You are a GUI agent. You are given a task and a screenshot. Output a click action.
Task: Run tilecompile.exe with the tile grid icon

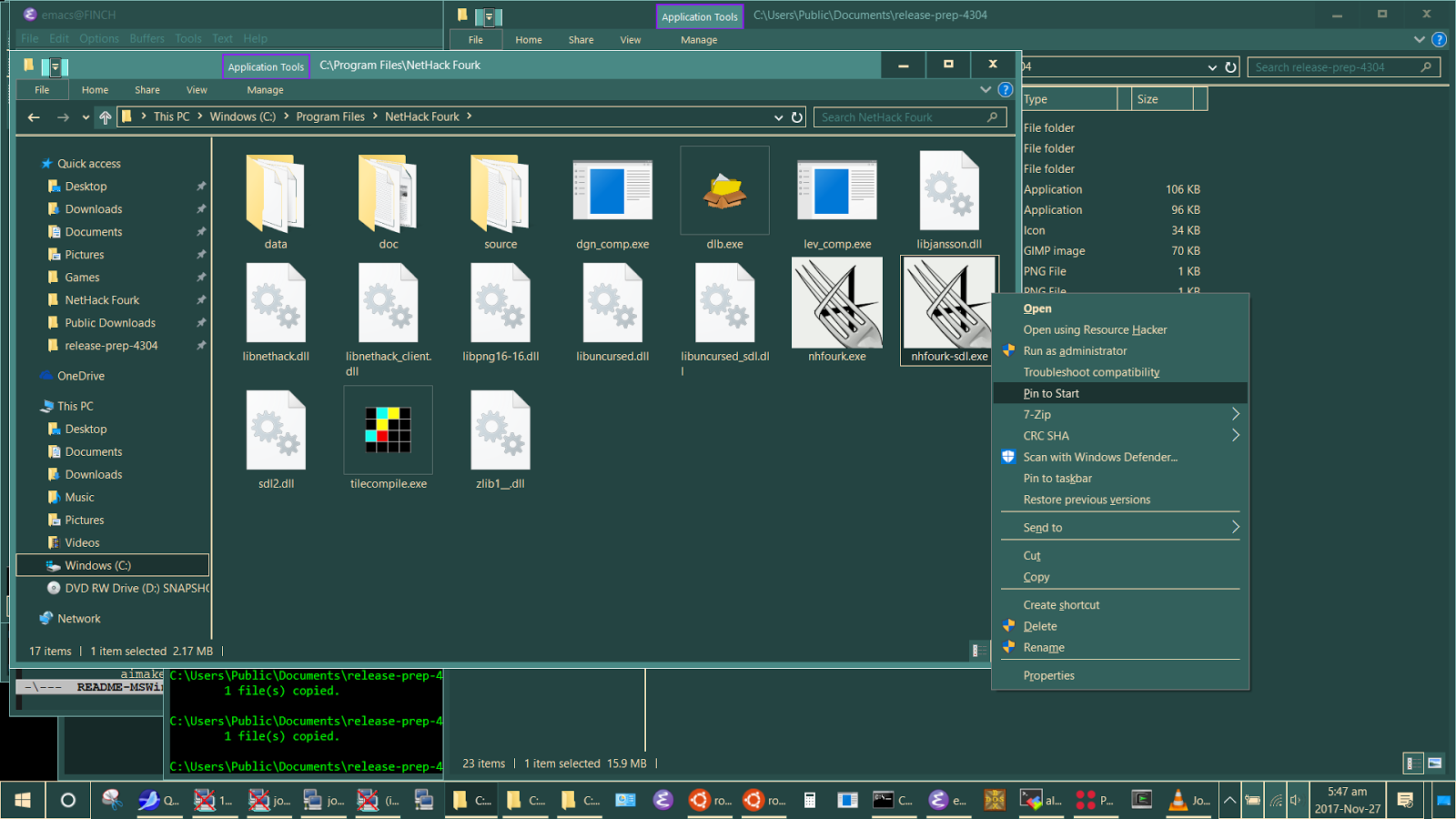(x=388, y=430)
